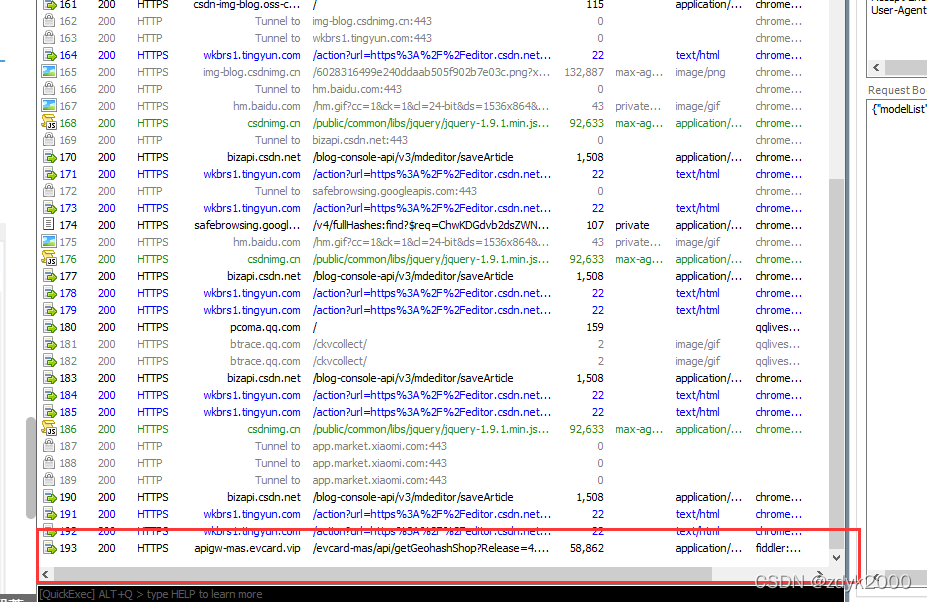
Task: Click the JS script icon of session 168
Action: 49,123
